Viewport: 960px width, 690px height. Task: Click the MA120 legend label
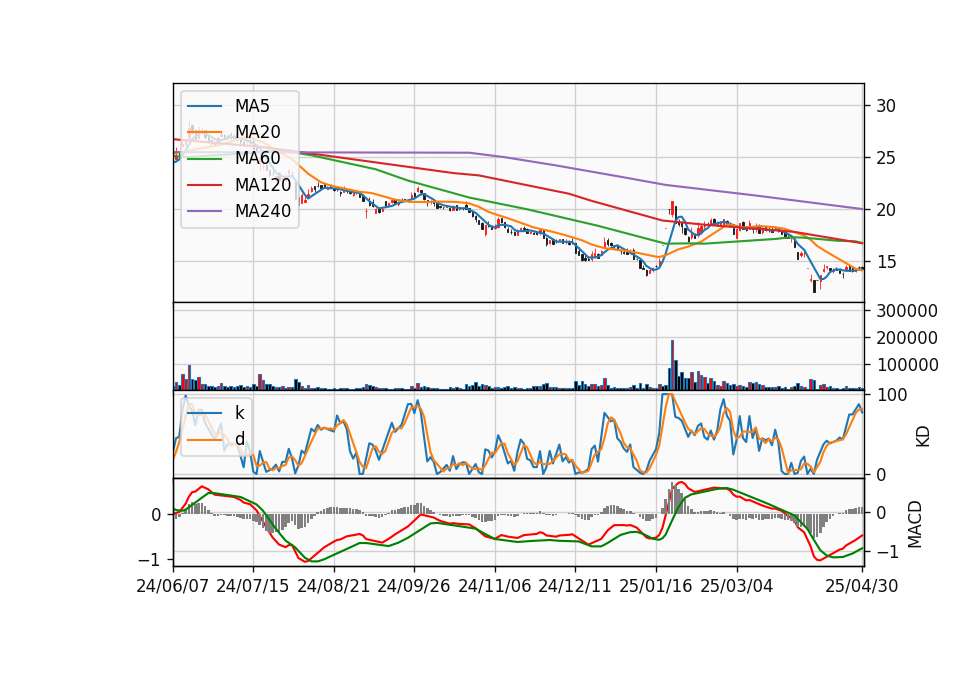pos(263,184)
